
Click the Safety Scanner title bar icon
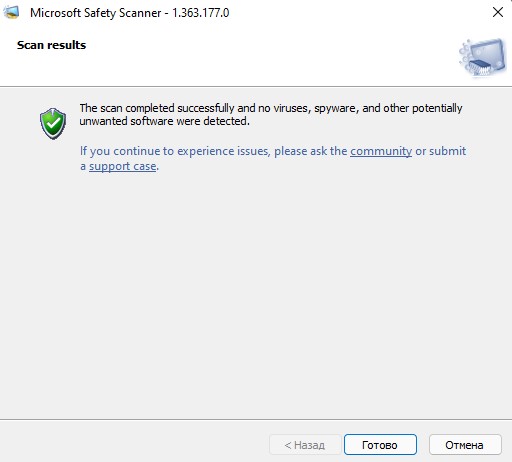[x=11, y=13]
